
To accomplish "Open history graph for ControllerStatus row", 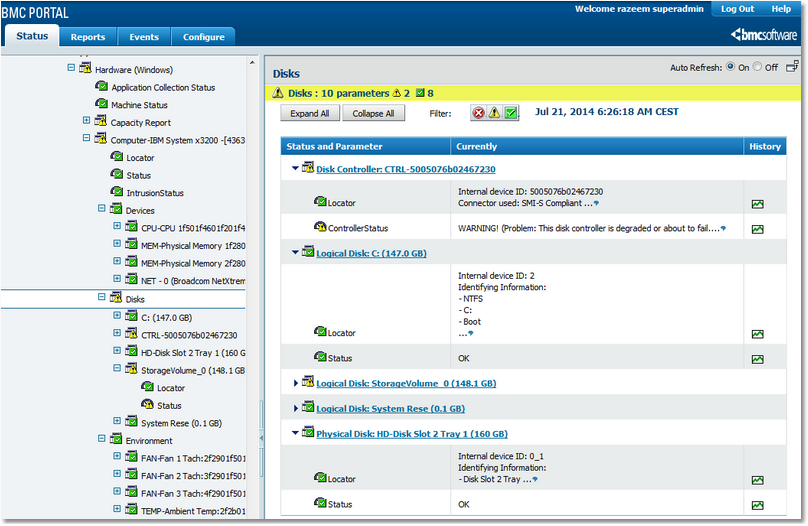I will tap(758, 229).
